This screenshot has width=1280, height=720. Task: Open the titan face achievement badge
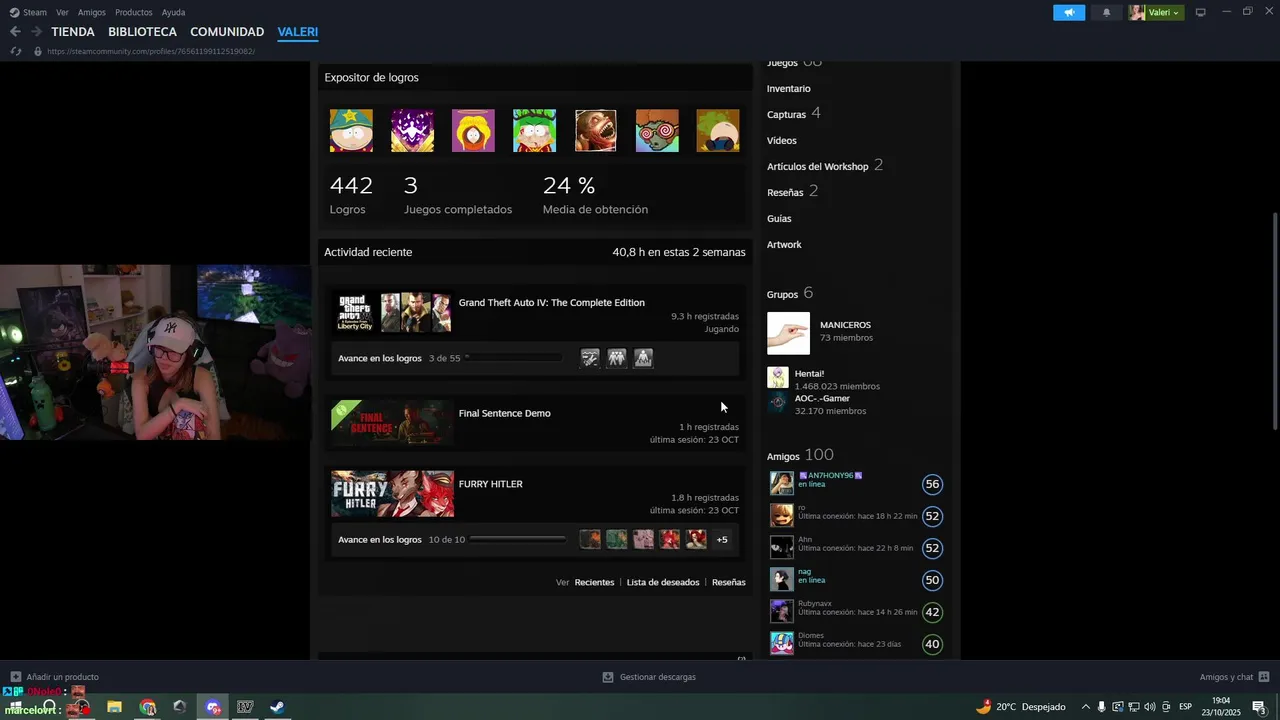596,131
